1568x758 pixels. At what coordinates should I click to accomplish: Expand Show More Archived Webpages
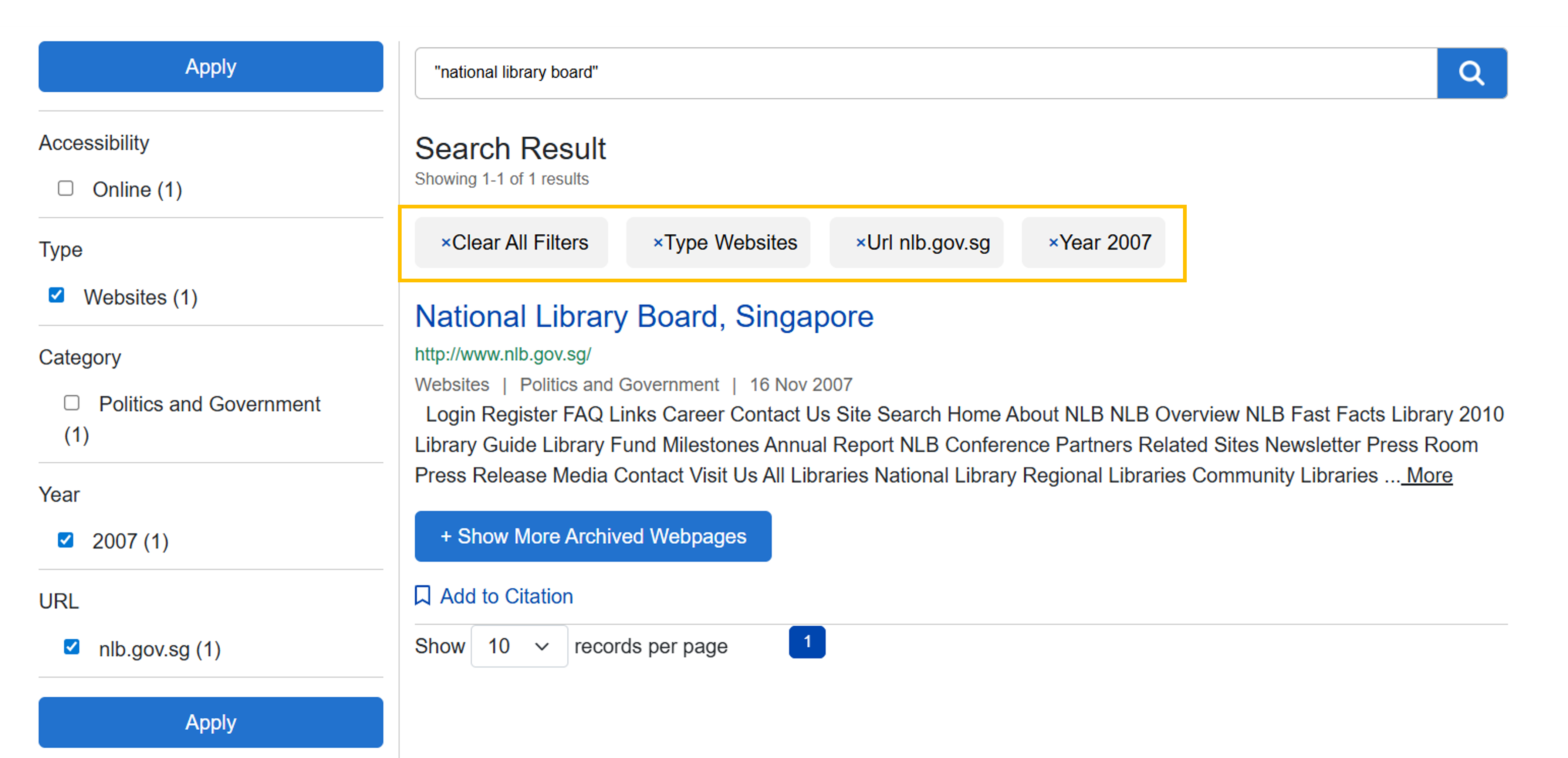[593, 536]
